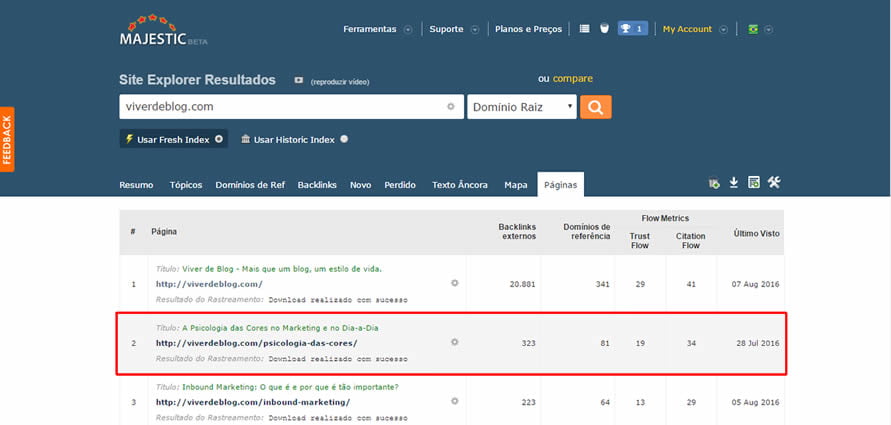Screen dimensions: 891x425
Task: Click Domínios de referência column header
Action: click(x=586, y=231)
